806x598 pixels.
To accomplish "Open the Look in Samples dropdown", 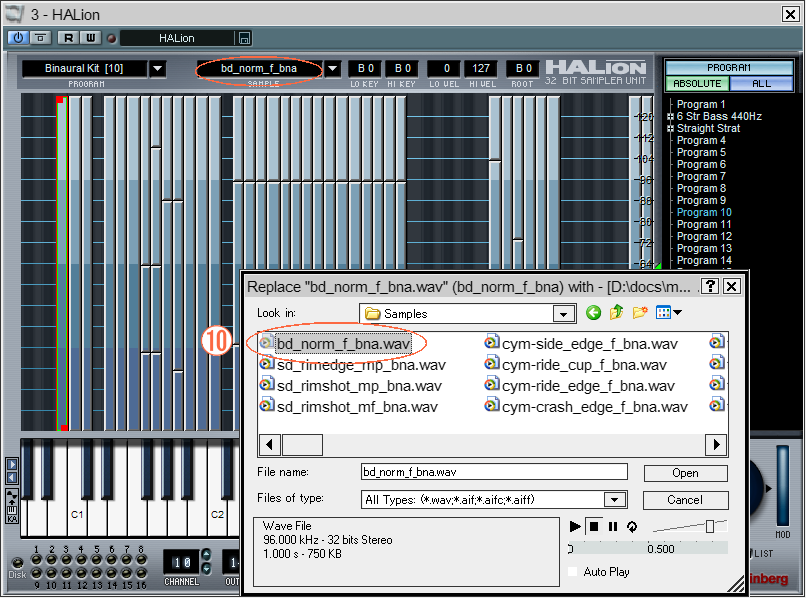I will [564, 314].
